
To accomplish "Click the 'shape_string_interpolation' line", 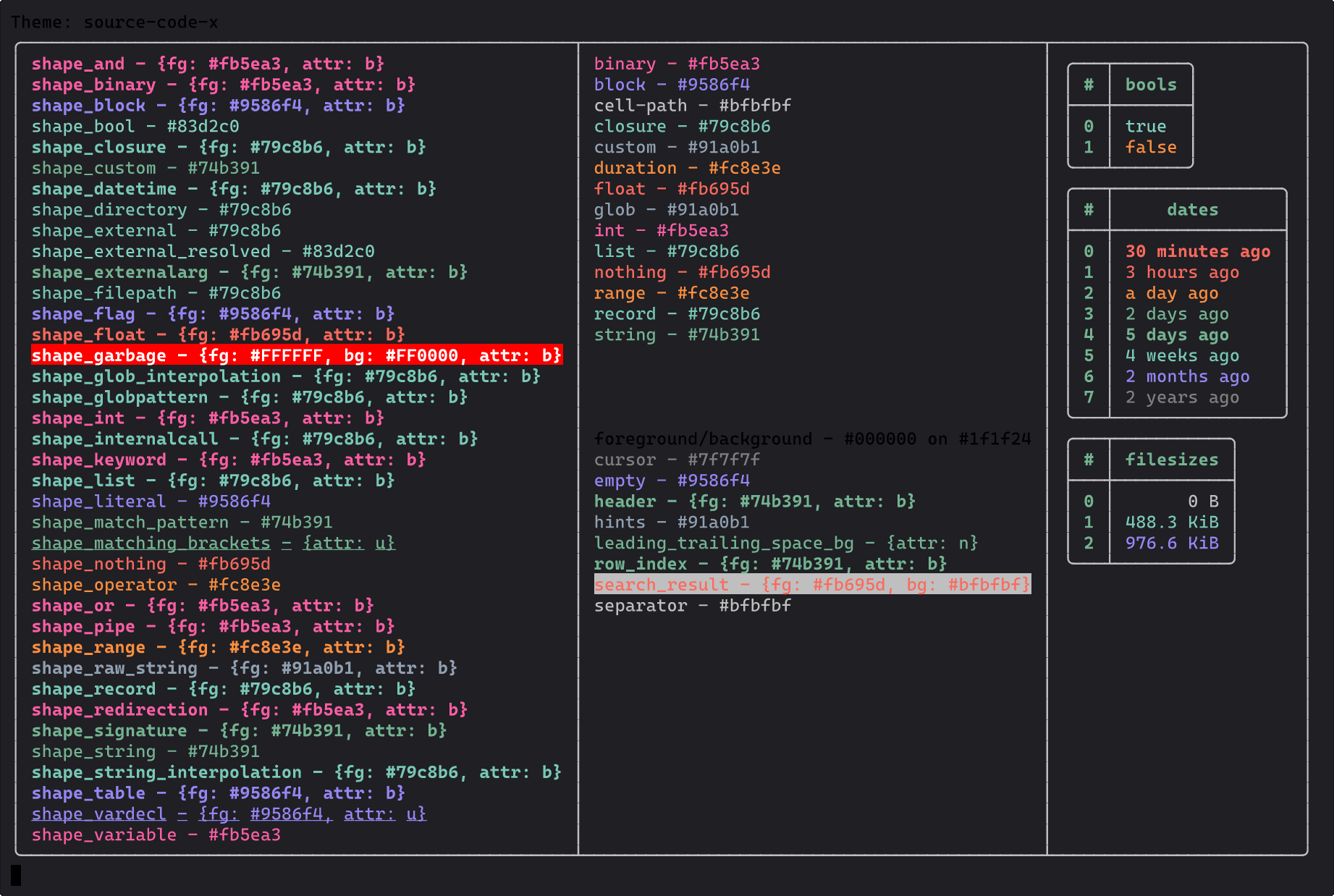I will 296,772.
